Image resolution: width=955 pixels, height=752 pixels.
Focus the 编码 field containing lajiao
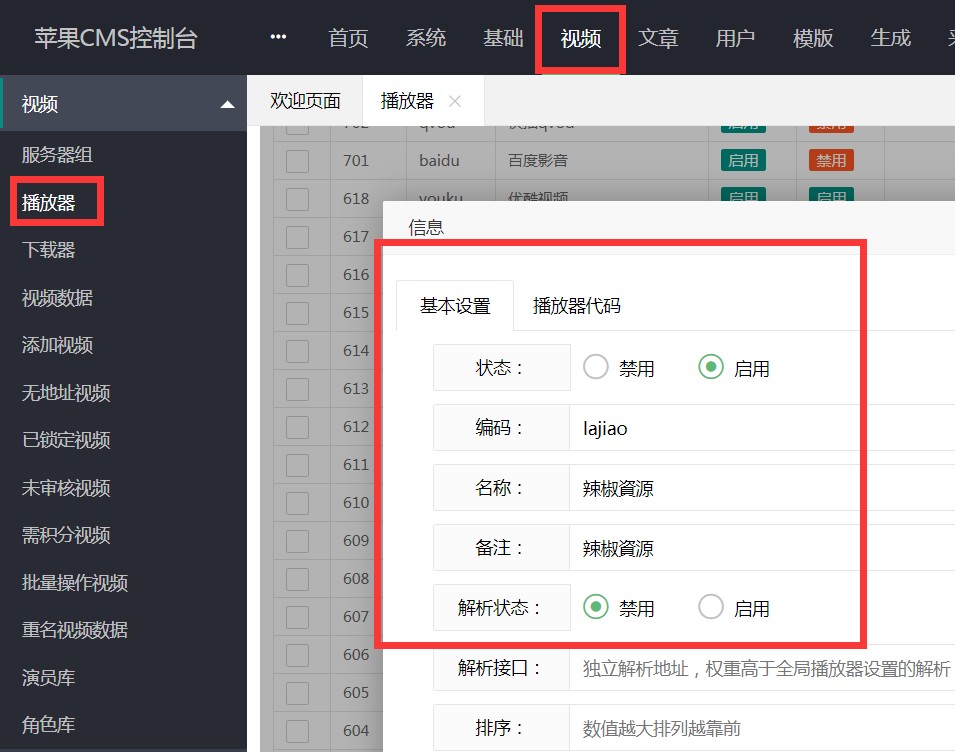(x=762, y=428)
